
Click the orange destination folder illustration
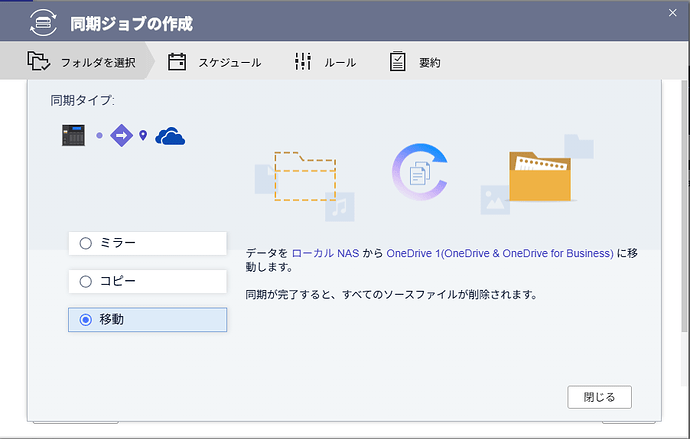[543, 176]
